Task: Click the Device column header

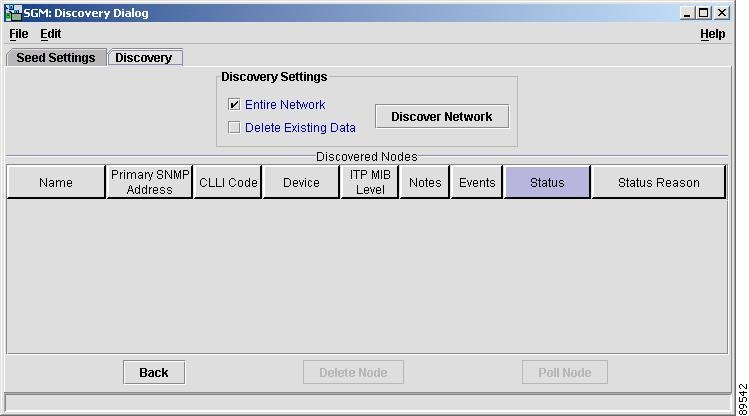Action: tap(301, 182)
